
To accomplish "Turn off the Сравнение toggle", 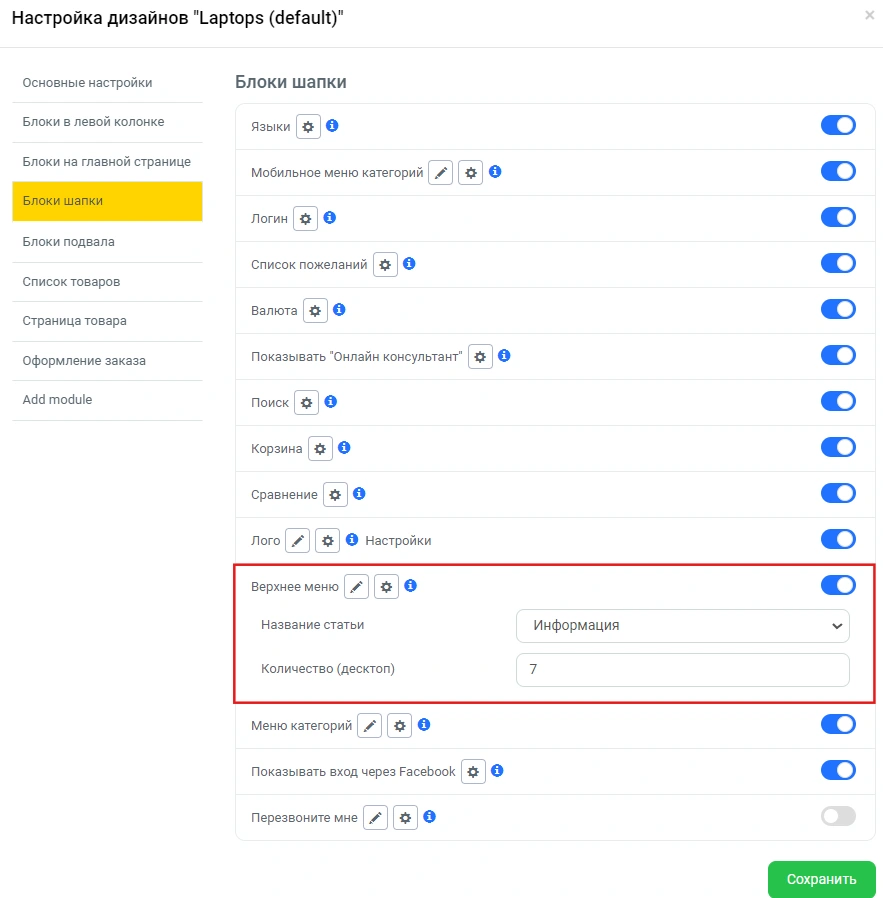I will (x=838, y=493).
